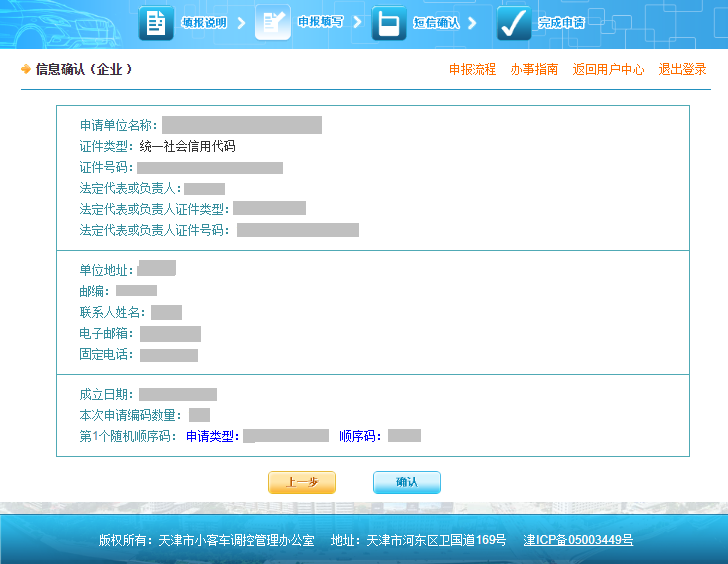The width and height of the screenshot is (728, 564).
Task: Click the chevron arrow after 申报填写
Action: tap(358, 22)
